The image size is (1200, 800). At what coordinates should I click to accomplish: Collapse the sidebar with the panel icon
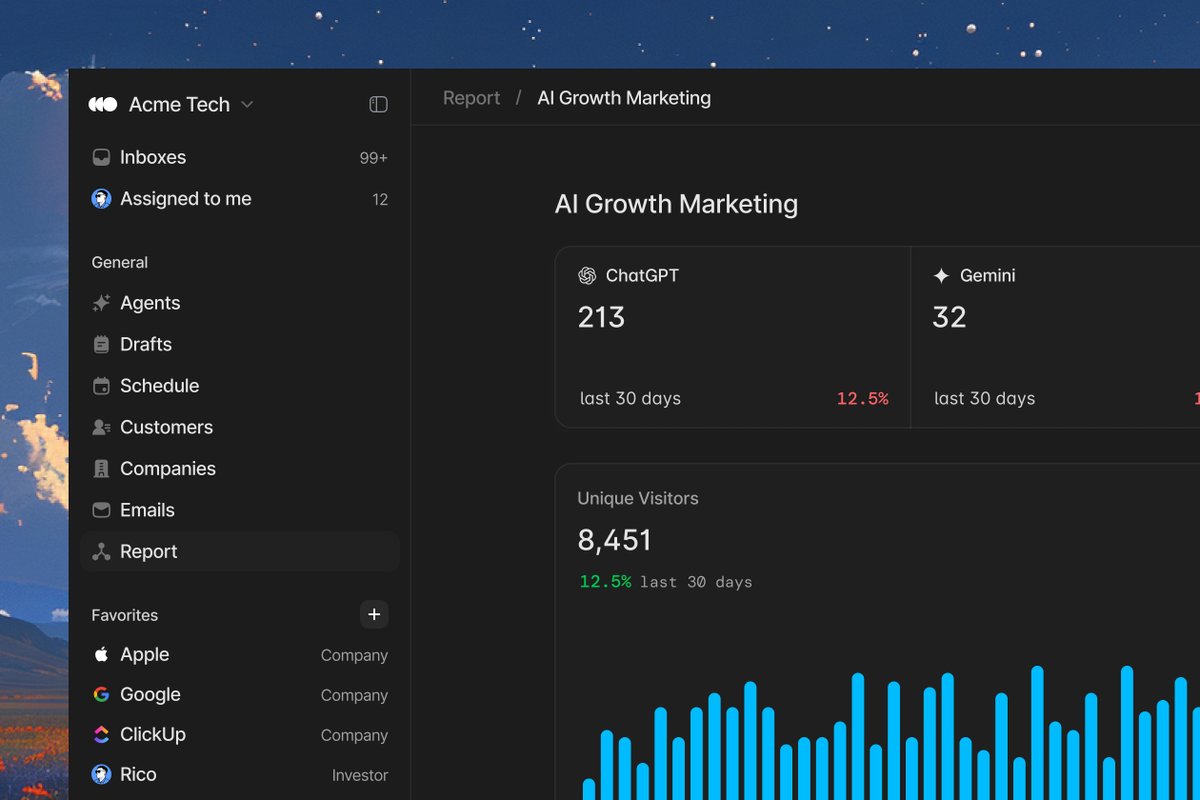pos(378,104)
